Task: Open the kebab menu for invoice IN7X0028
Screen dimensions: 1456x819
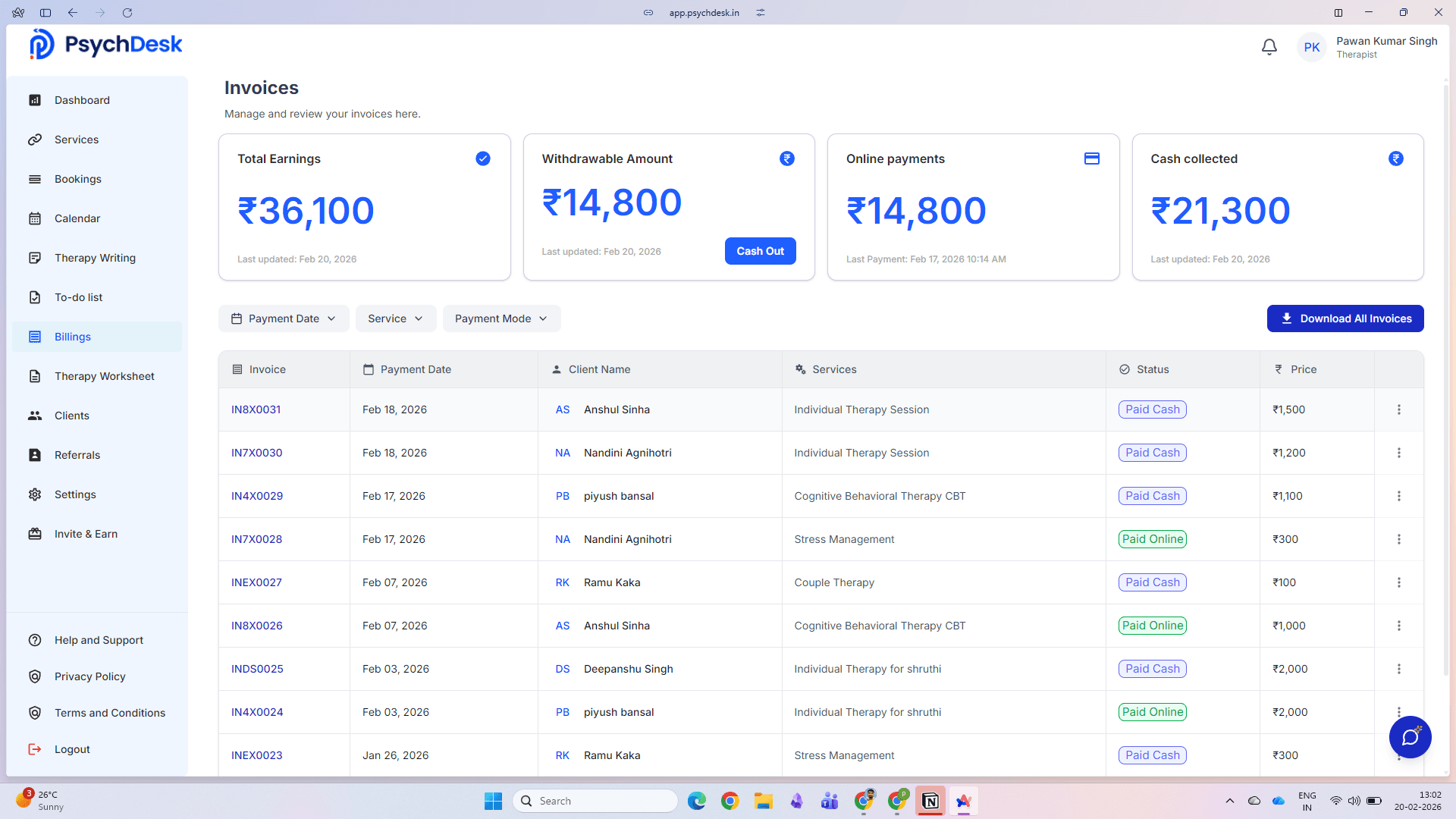Action: click(1399, 539)
